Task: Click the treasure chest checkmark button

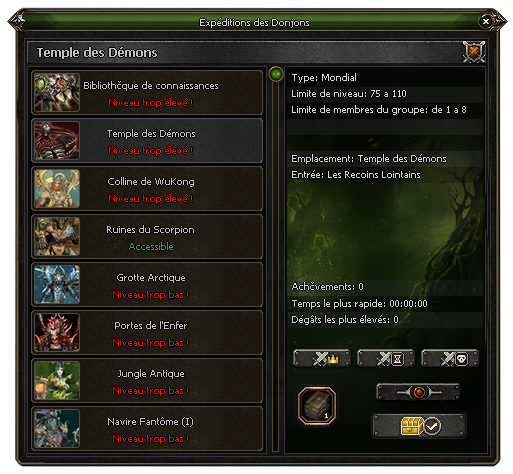Action: 419,426
